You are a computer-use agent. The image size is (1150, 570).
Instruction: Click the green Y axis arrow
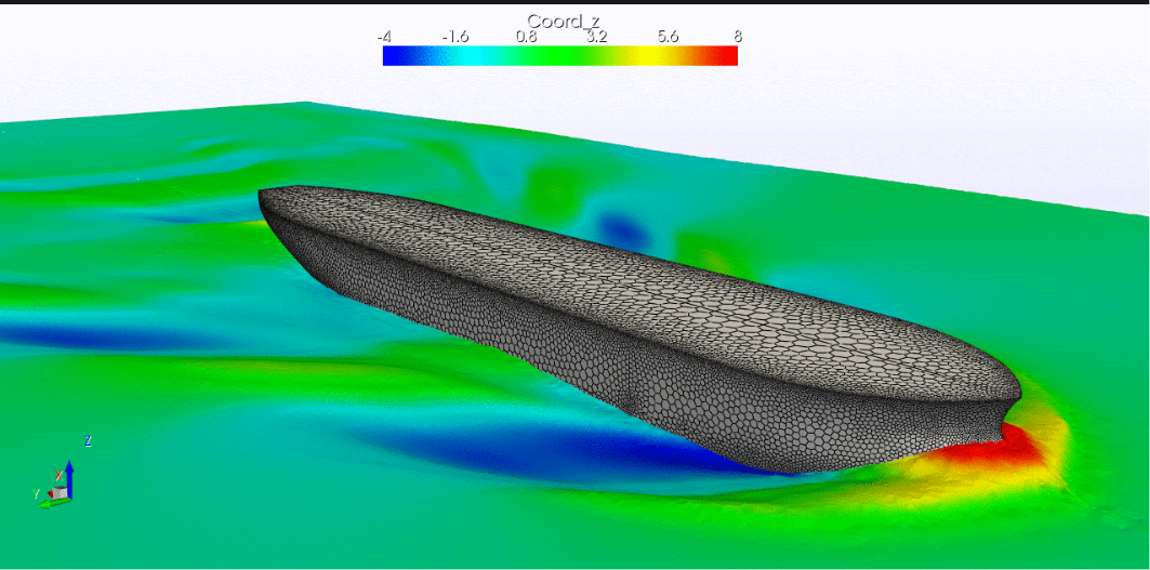[47, 502]
